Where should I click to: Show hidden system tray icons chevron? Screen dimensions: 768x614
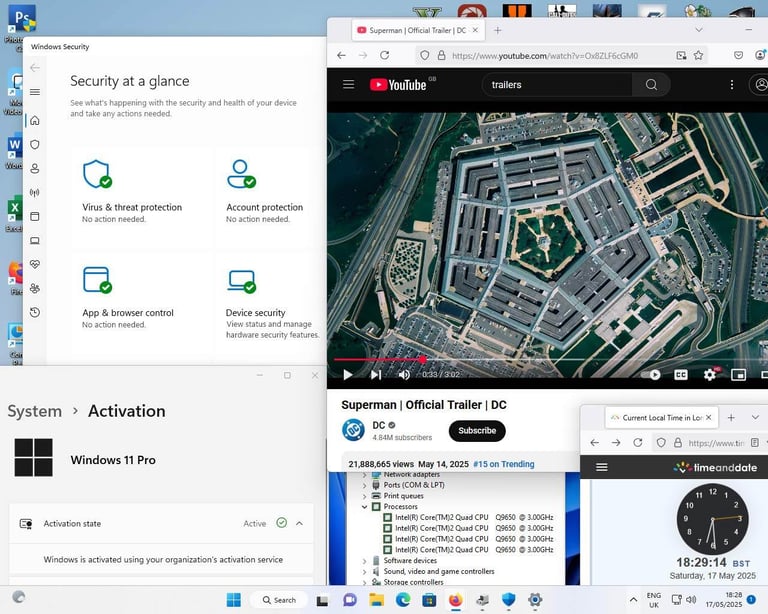(633, 600)
